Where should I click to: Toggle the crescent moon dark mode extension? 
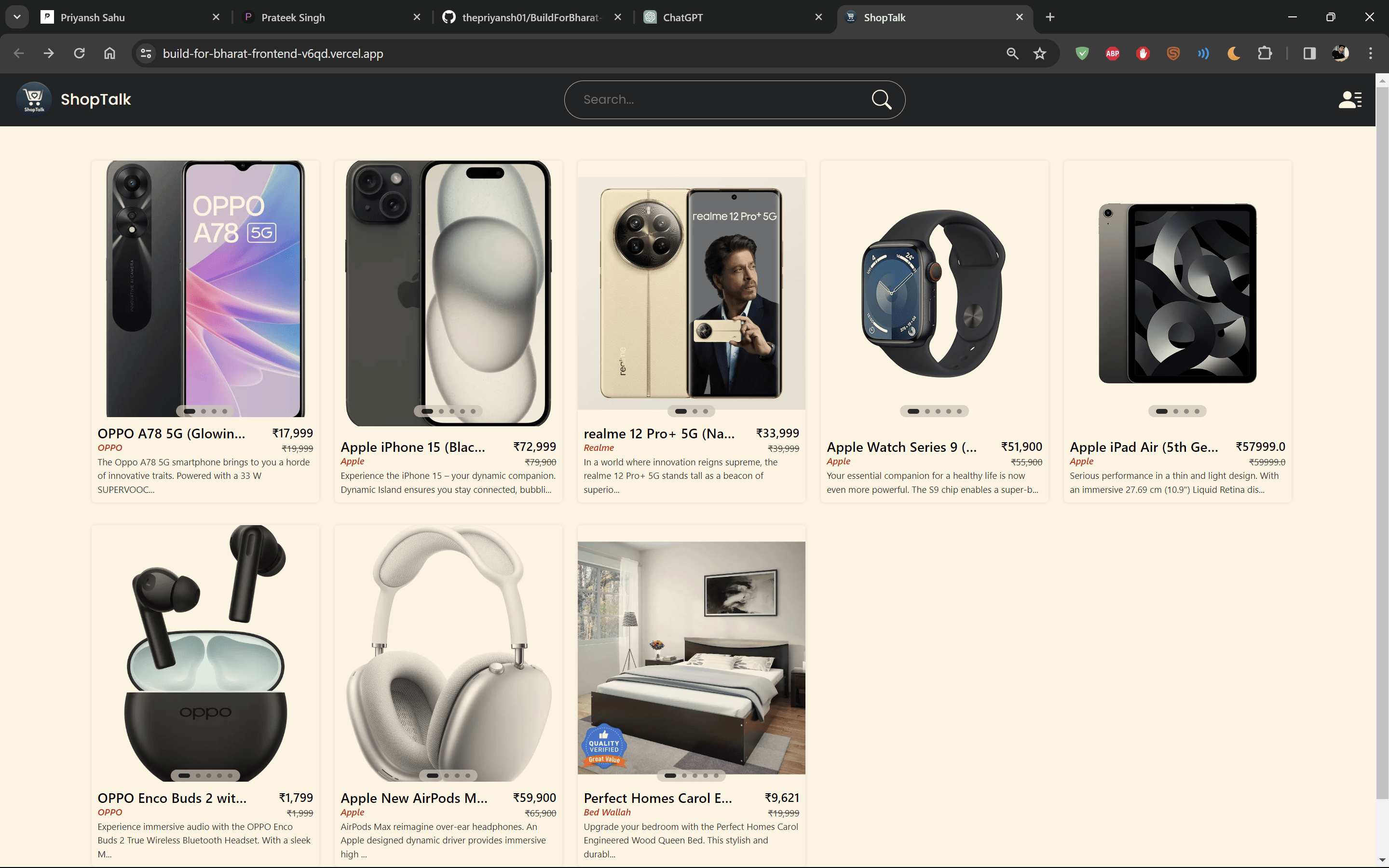click(1234, 54)
